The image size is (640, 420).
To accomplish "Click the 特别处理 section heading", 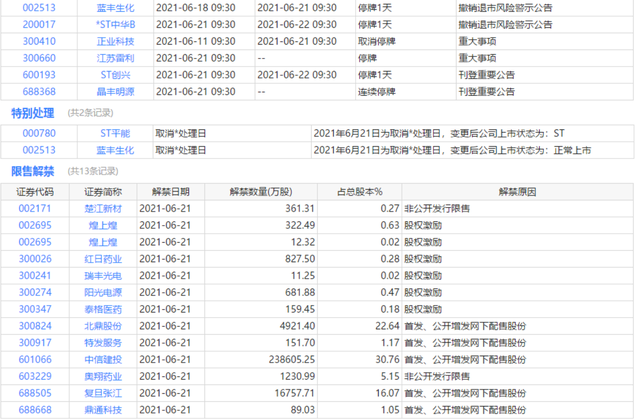I will tap(33, 113).
